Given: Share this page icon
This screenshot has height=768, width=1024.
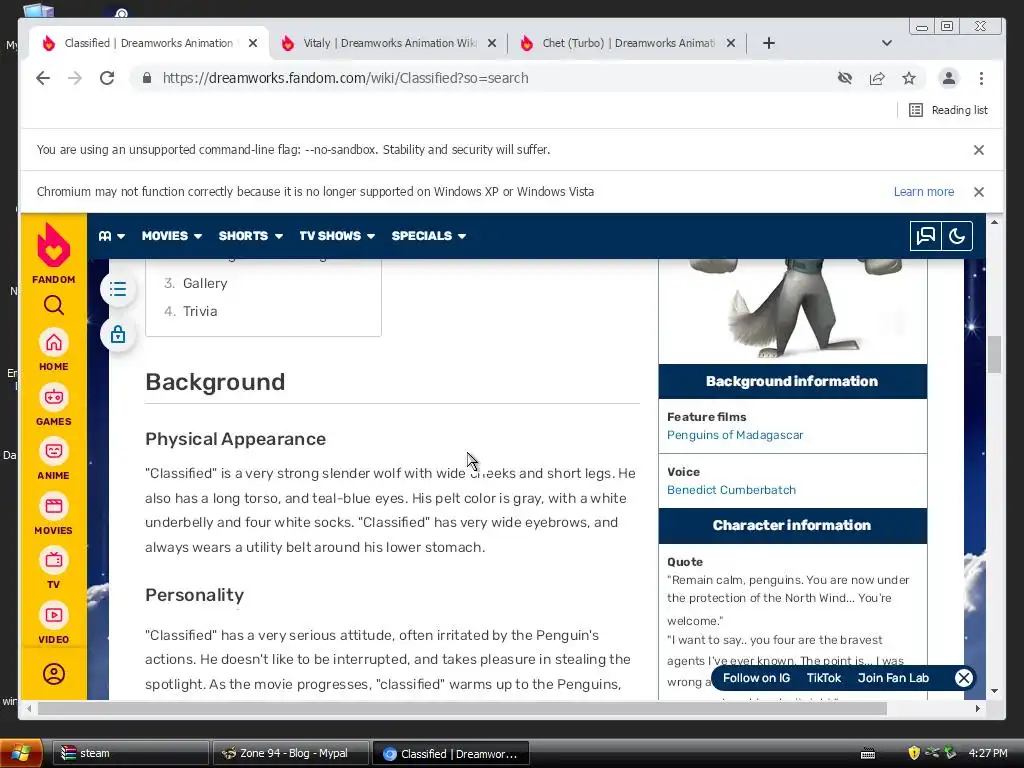Looking at the screenshot, I should pos(876,78).
